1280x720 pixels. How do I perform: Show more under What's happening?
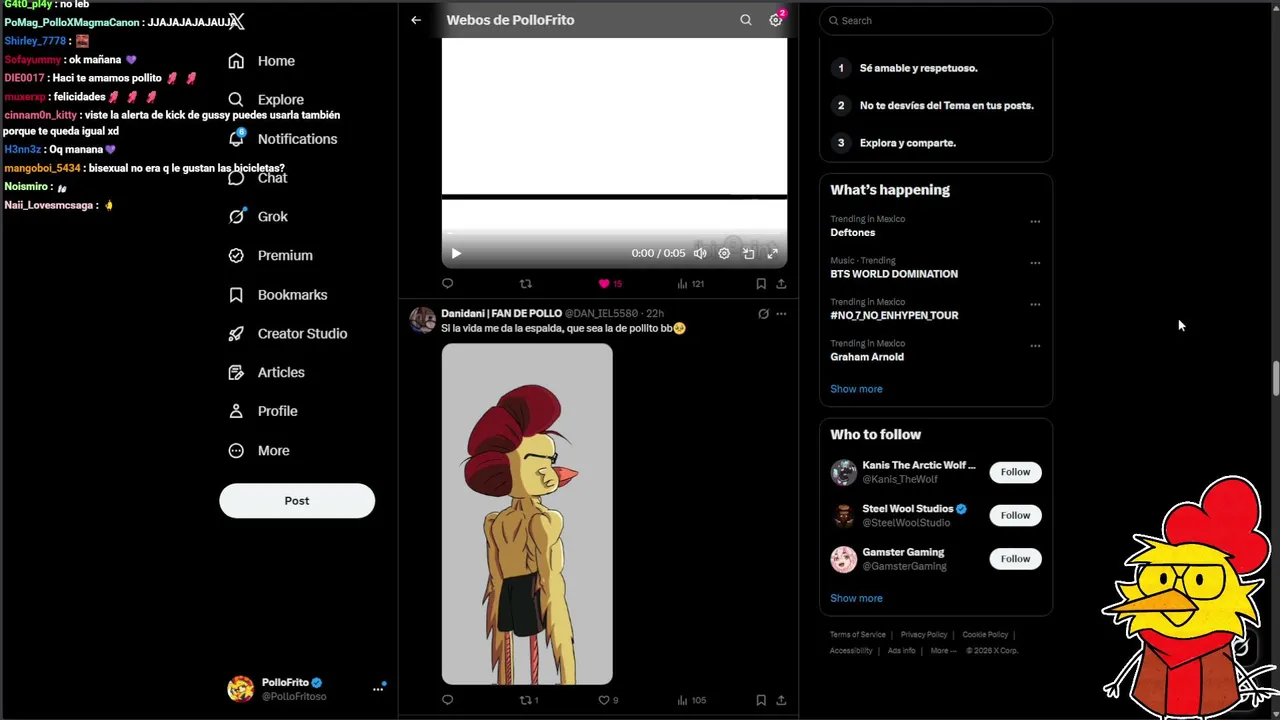(856, 389)
